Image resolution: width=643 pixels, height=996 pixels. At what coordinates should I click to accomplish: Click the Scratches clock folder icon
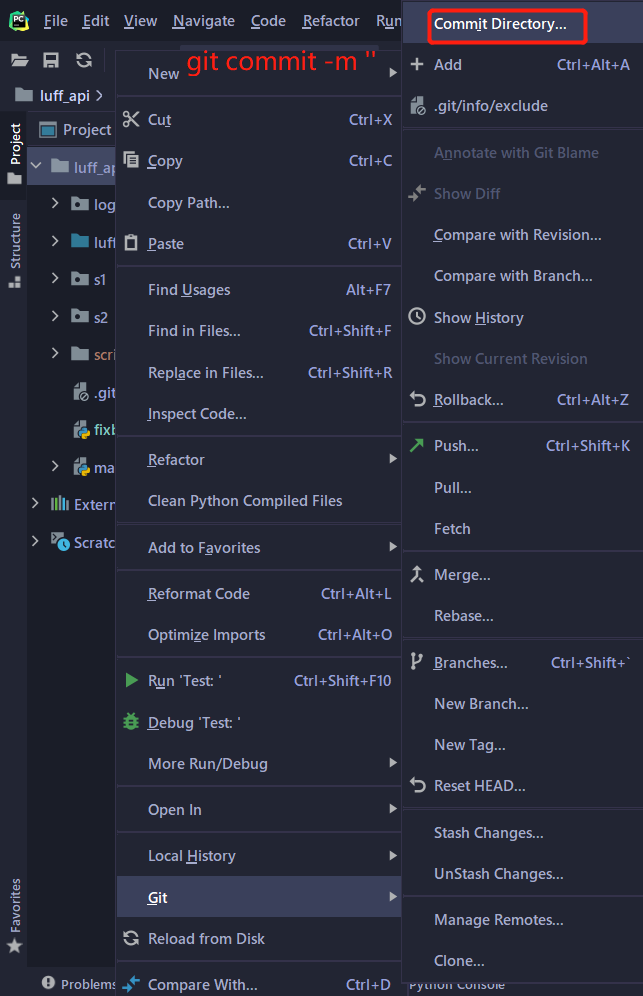60,541
